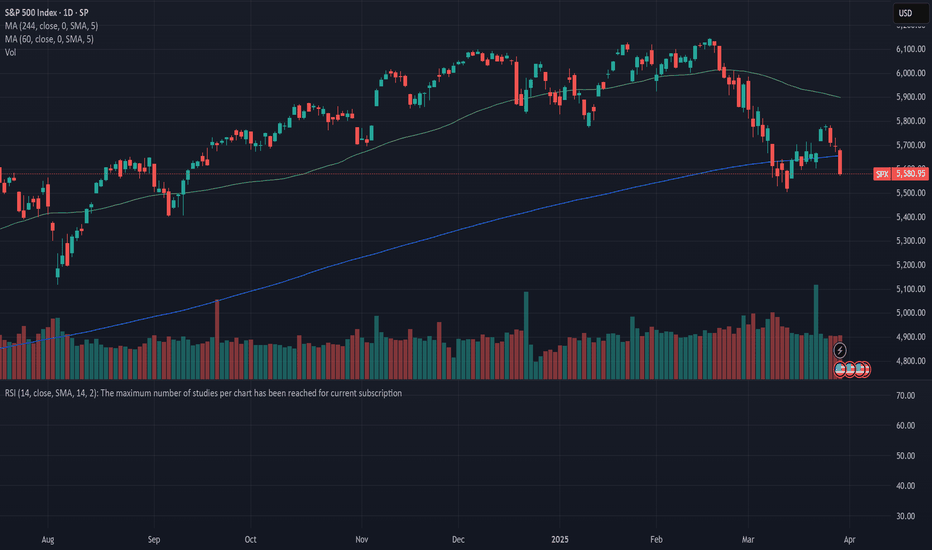
Task: Click the 70.00 RSI scale value
Action: (906, 395)
